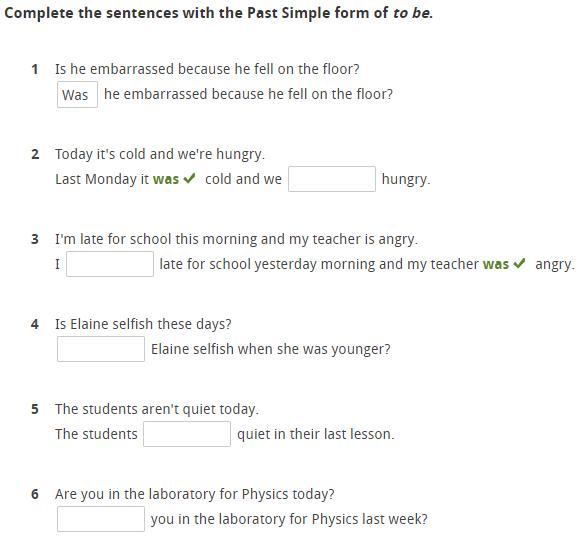Focus the blank before 'Elaine selfish when'
The height and width of the screenshot is (560, 583).
coord(101,349)
